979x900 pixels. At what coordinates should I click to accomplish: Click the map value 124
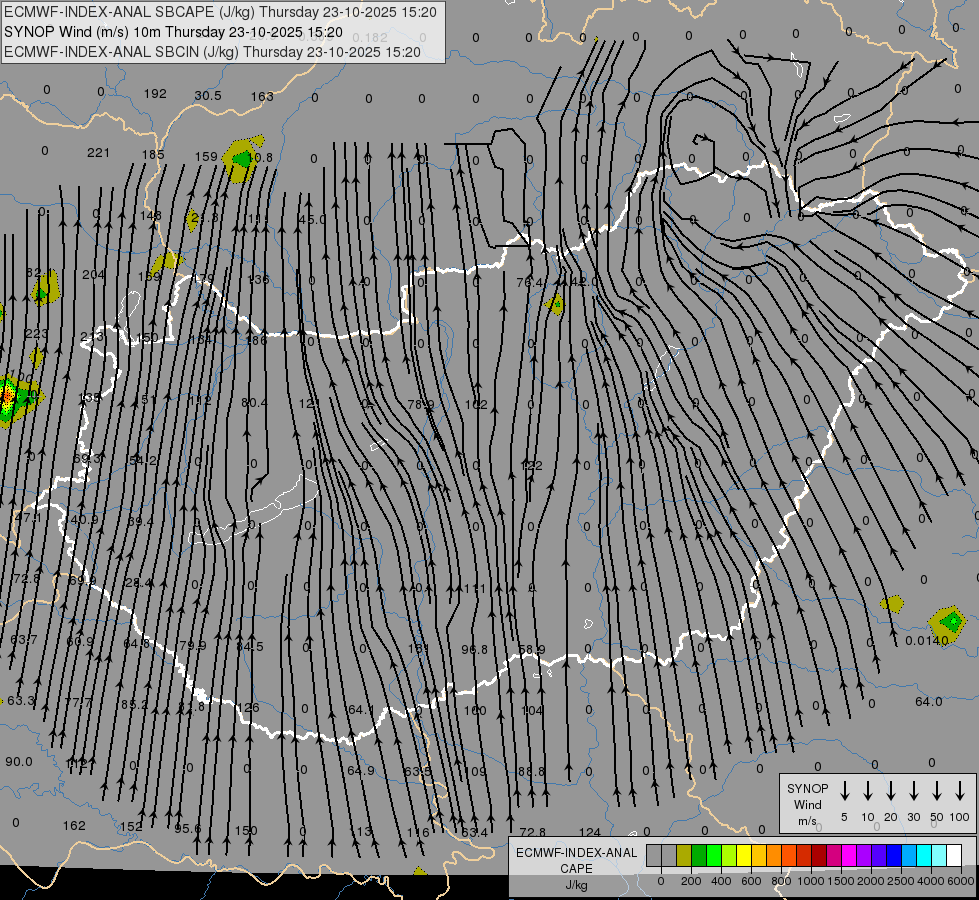(590, 832)
